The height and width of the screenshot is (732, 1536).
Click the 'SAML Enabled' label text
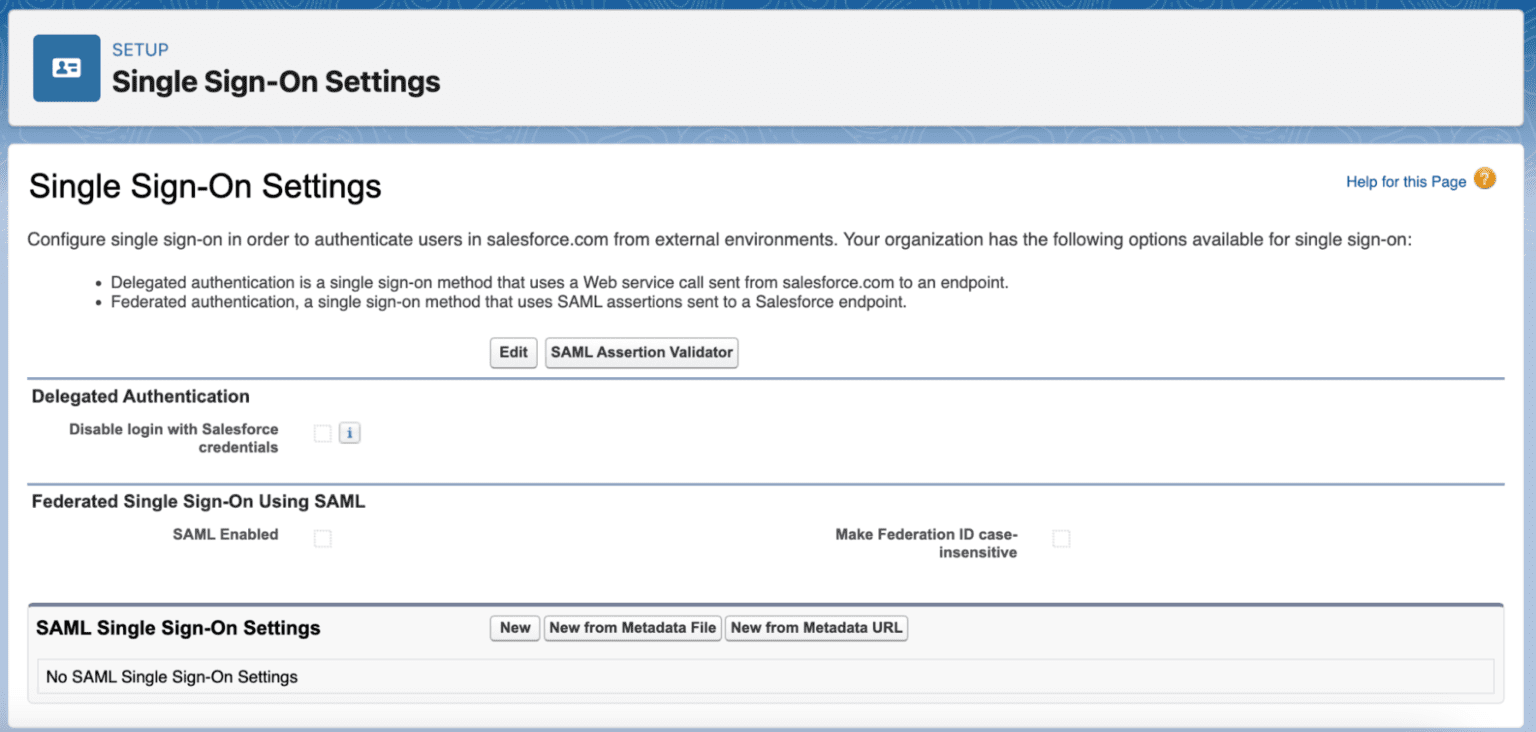pyautogui.click(x=226, y=535)
